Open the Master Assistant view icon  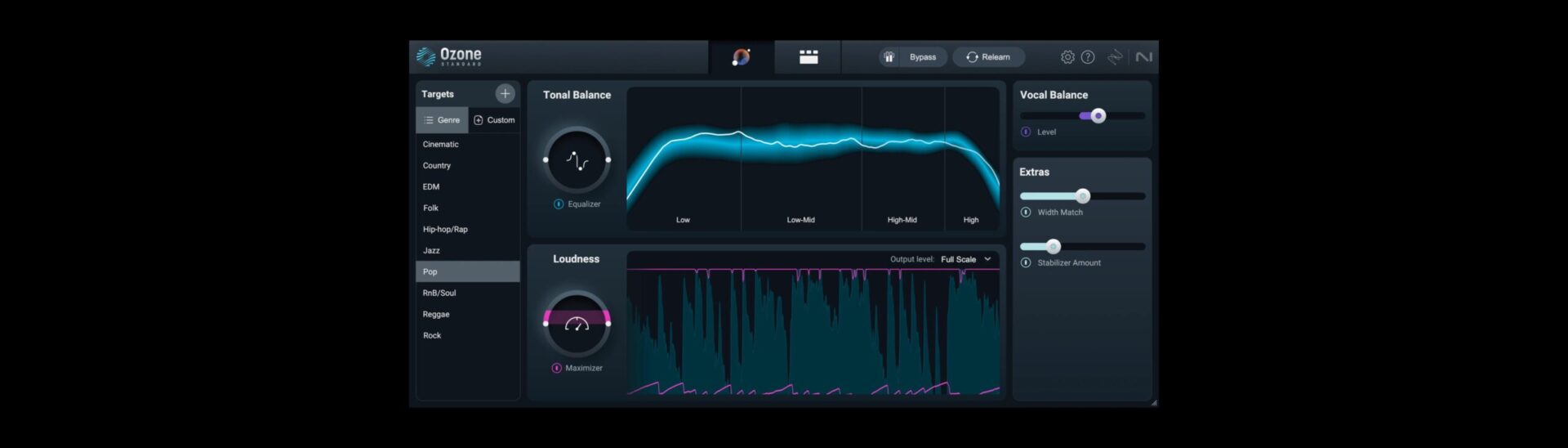tap(741, 57)
